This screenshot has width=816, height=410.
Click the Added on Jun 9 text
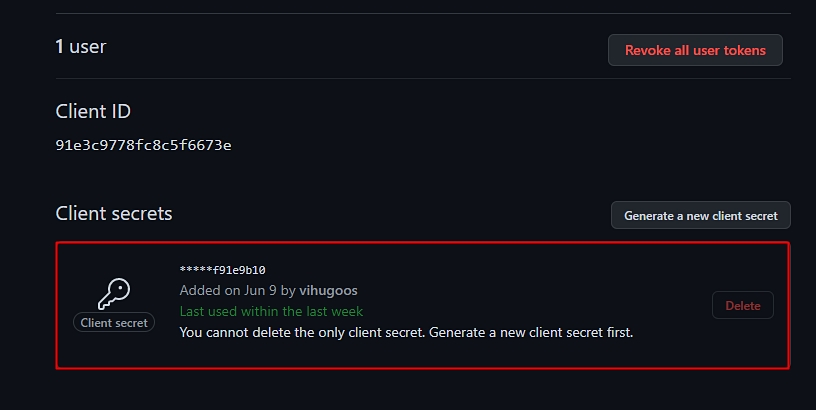pyautogui.click(x=228, y=290)
